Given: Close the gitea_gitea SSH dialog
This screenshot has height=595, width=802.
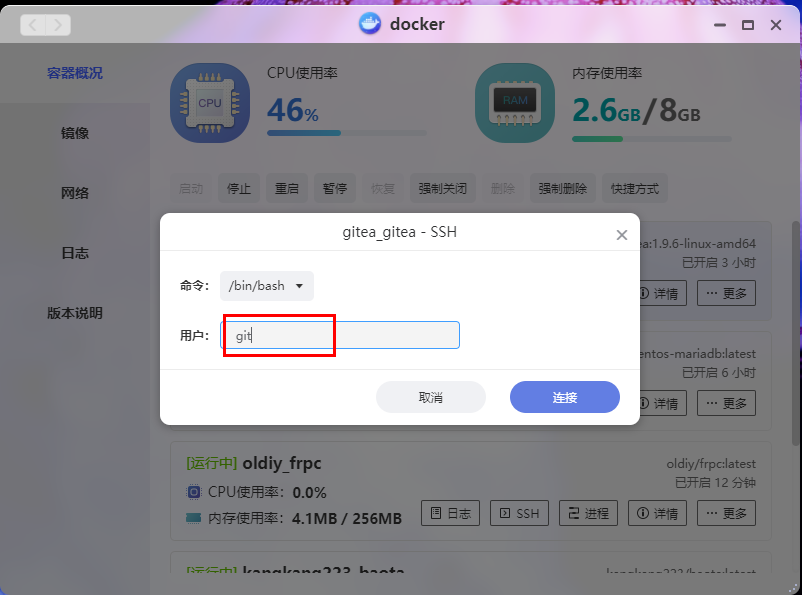Looking at the screenshot, I should pyautogui.click(x=621, y=235).
